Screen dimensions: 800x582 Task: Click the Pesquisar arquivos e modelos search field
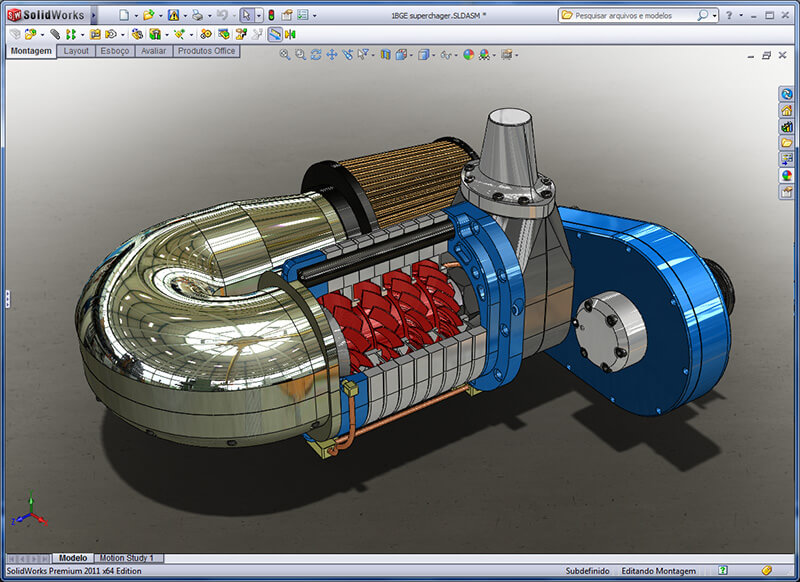pyautogui.click(x=630, y=14)
